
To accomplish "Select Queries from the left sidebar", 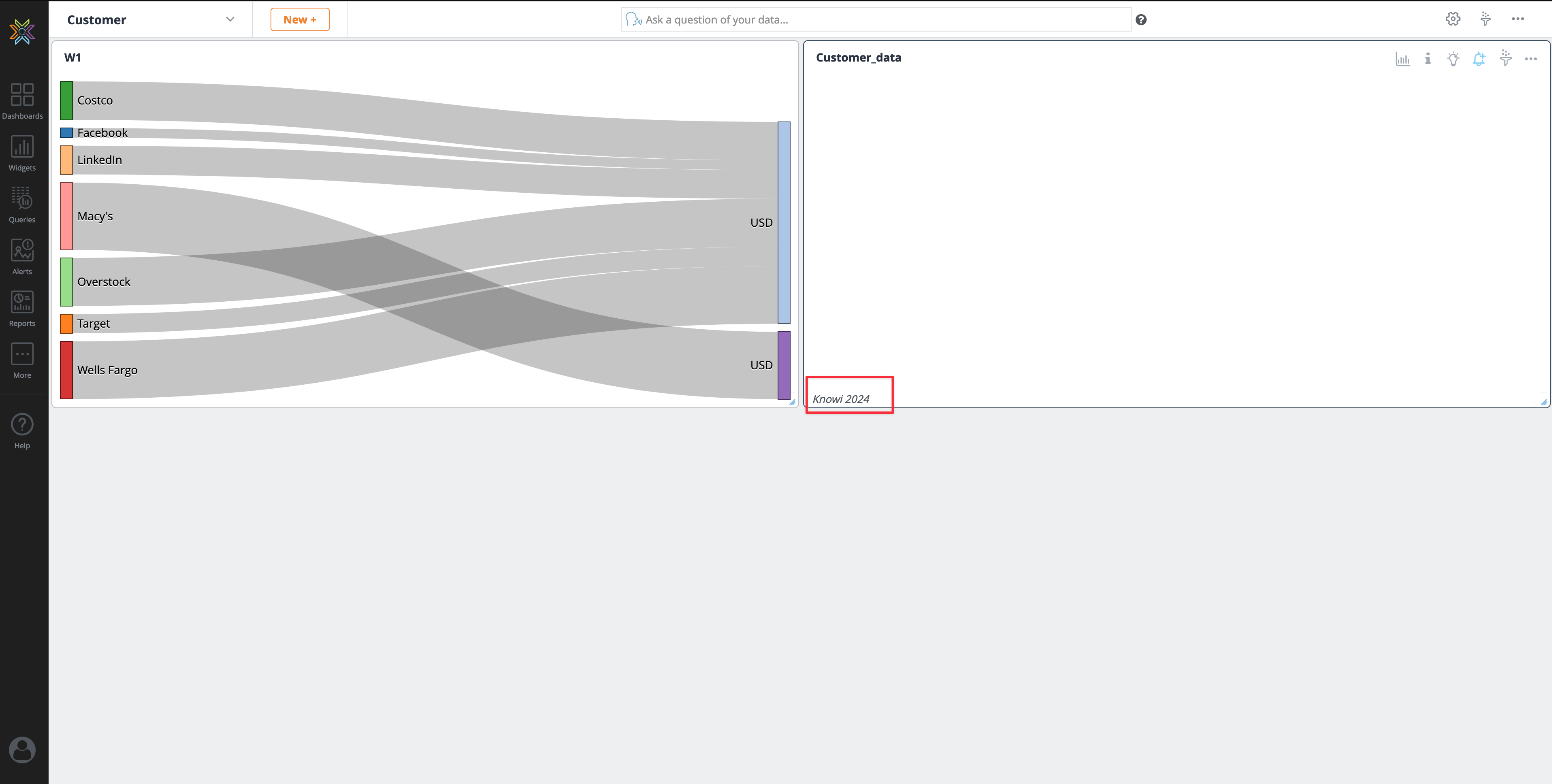I will [x=22, y=204].
